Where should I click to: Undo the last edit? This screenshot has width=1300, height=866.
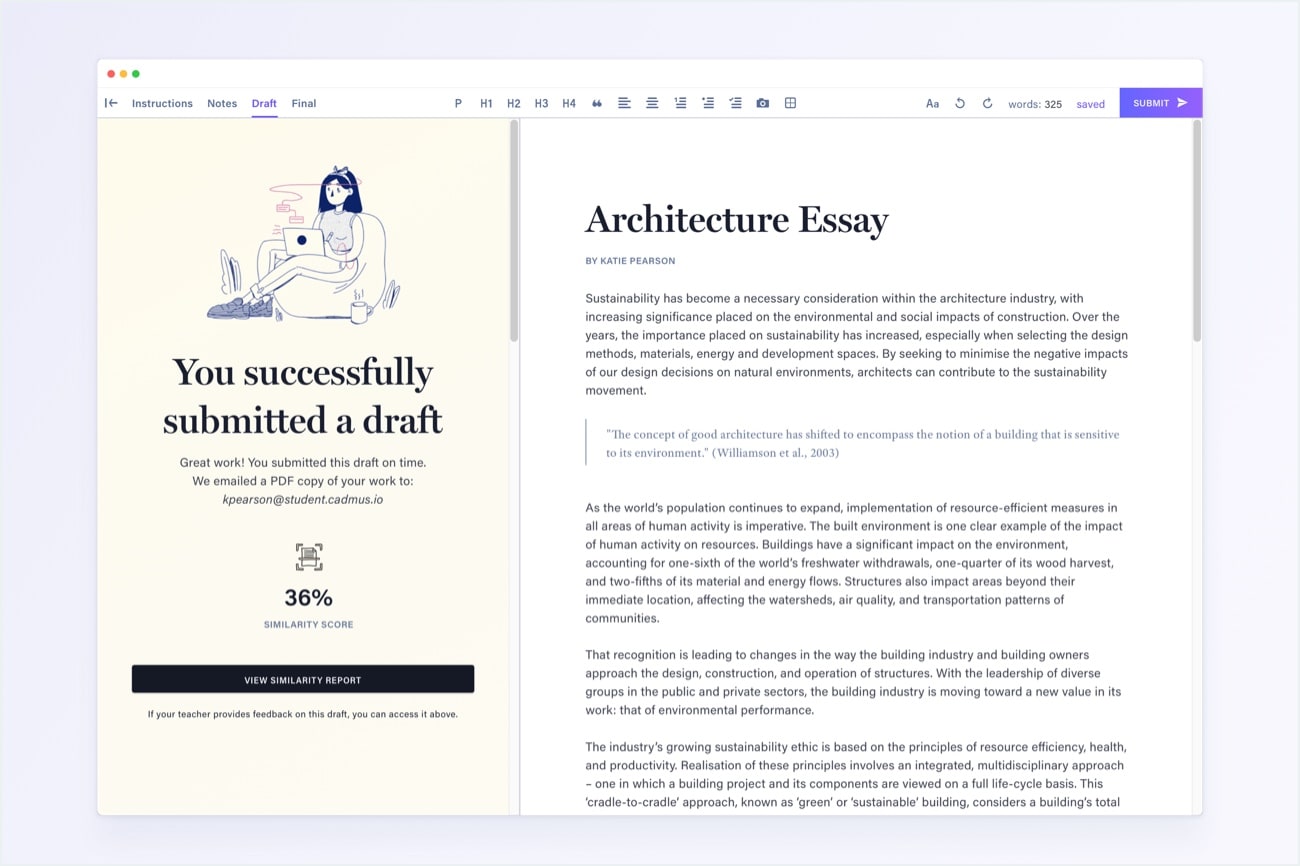960,102
